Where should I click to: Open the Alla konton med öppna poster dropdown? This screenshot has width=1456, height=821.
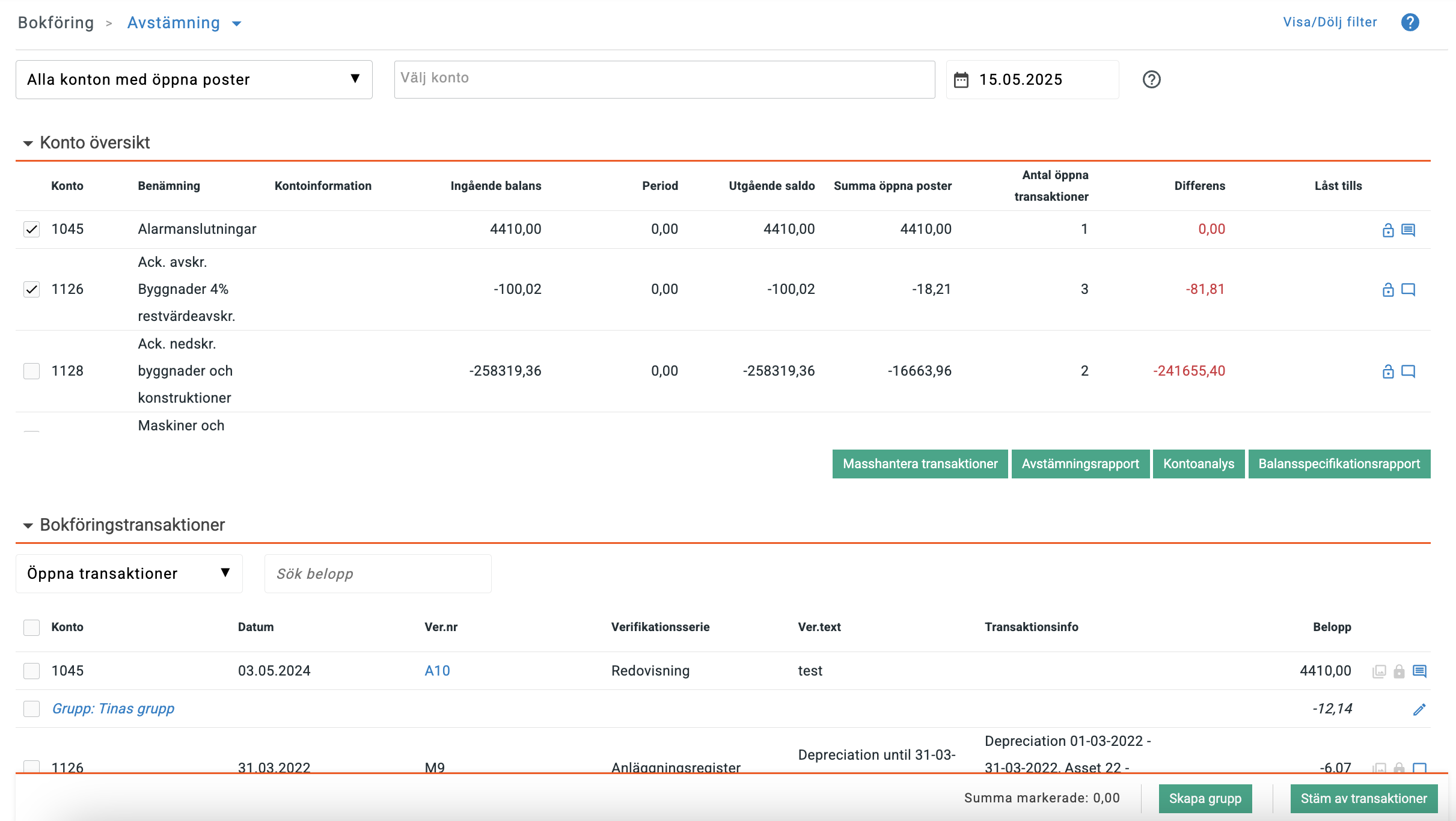[194, 79]
